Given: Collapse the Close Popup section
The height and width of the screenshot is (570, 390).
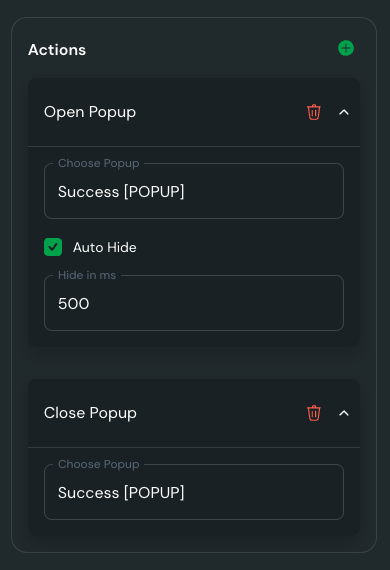Looking at the screenshot, I should click(x=344, y=413).
